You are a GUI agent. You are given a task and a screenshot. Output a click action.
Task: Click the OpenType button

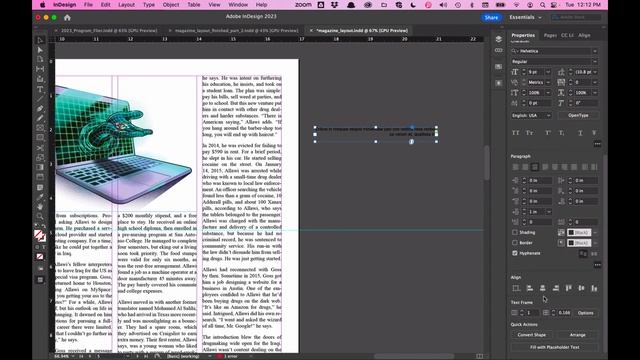pos(578,116)
